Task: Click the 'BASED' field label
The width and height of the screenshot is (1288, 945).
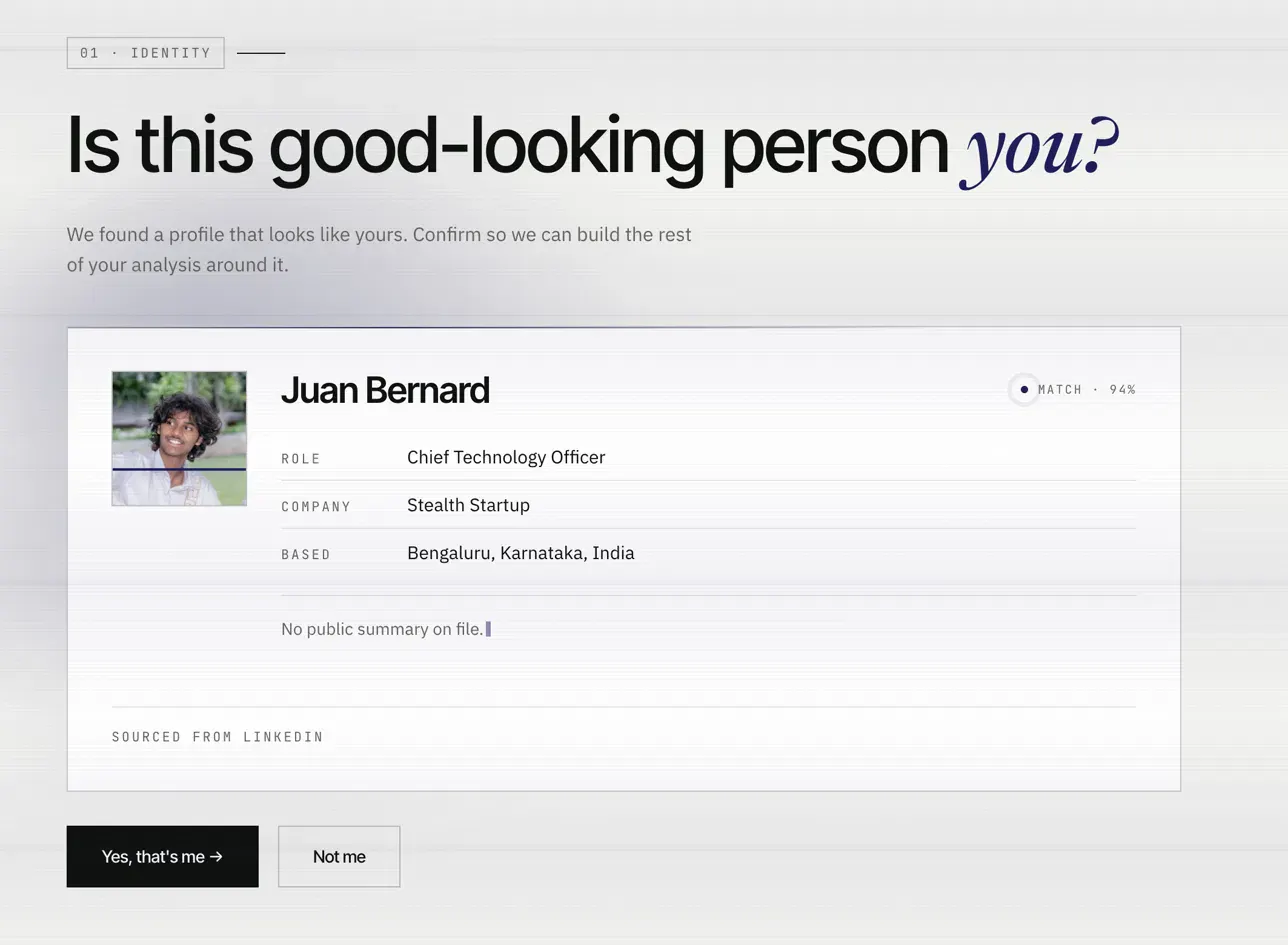Action: click(306, 555)
